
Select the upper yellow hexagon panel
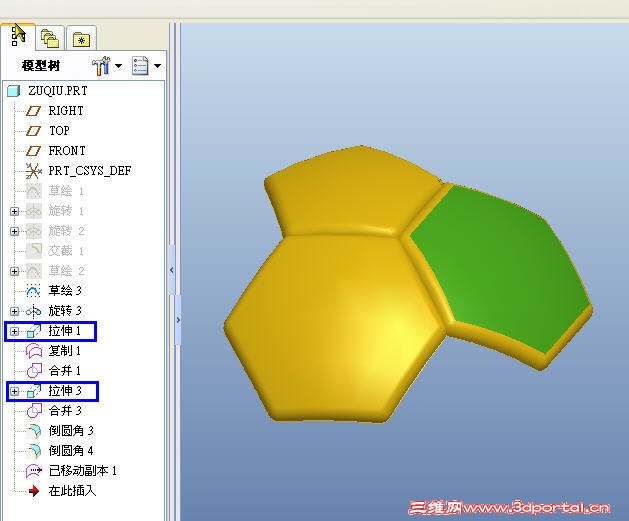point(353,193)
